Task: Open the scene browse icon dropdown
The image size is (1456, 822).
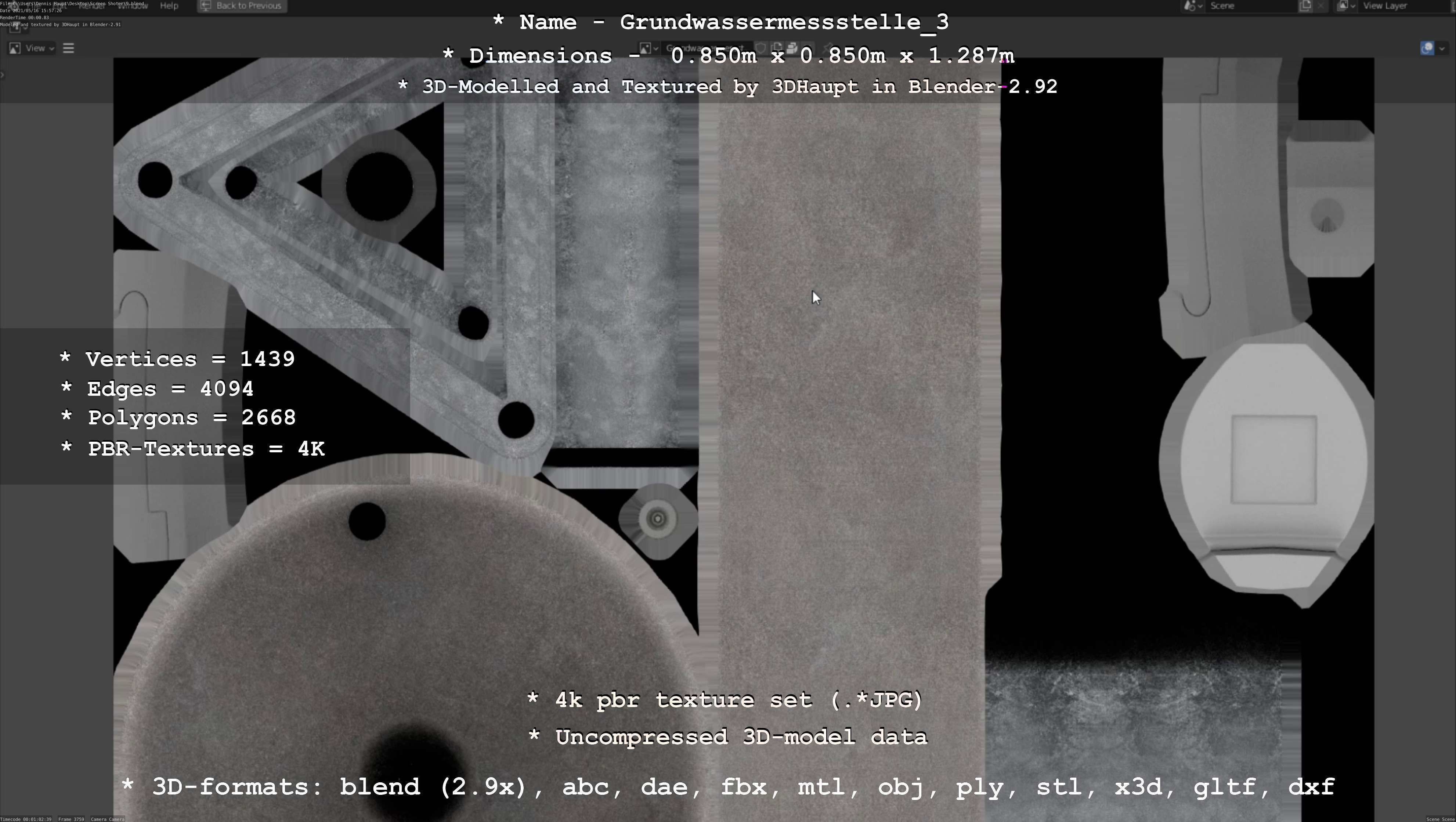Action: (1192, 6)
